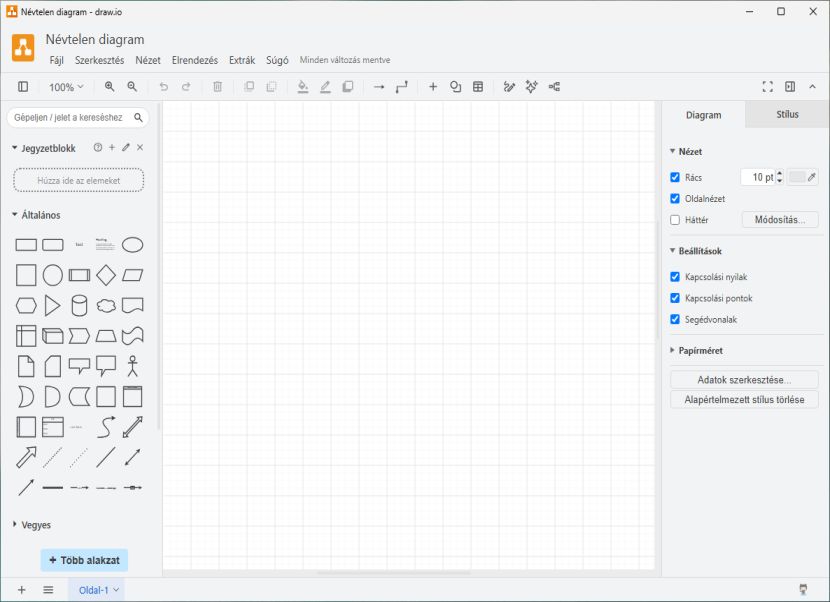The image size is (830, 602).
Task: Click the zoom in magnifier icon
Action: [x=110, y=86]
